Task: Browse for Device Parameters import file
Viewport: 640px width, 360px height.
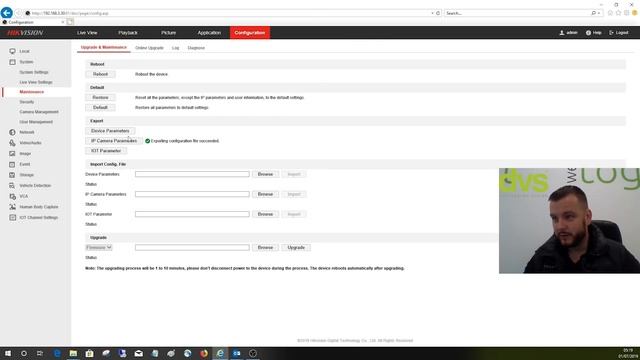Action: (x=265, y=174)
